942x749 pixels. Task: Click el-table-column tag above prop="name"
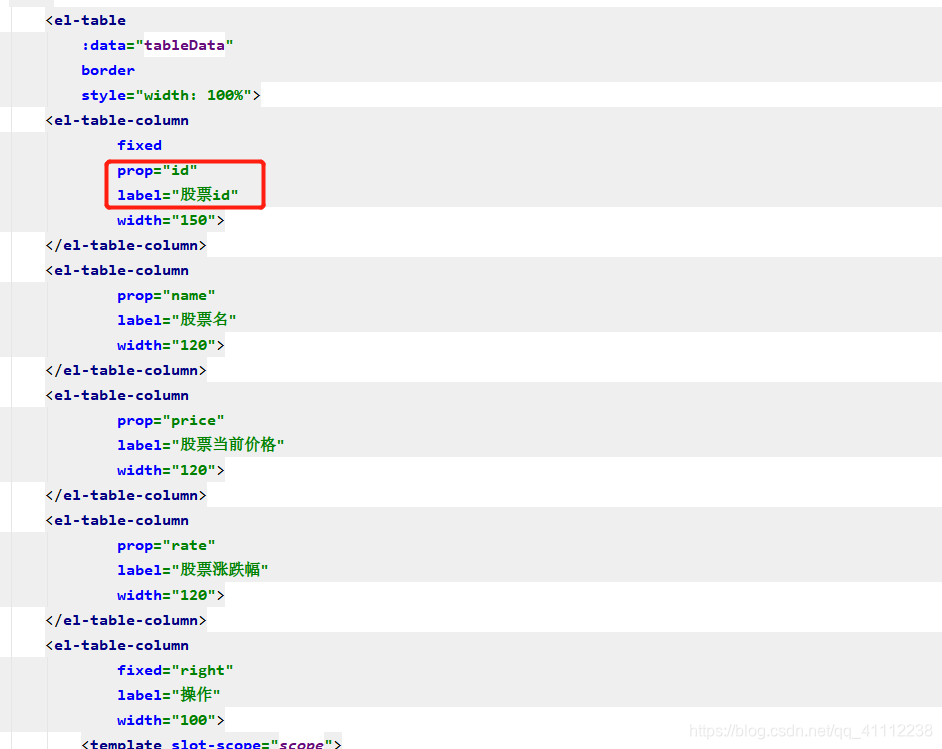coord(117,270)
